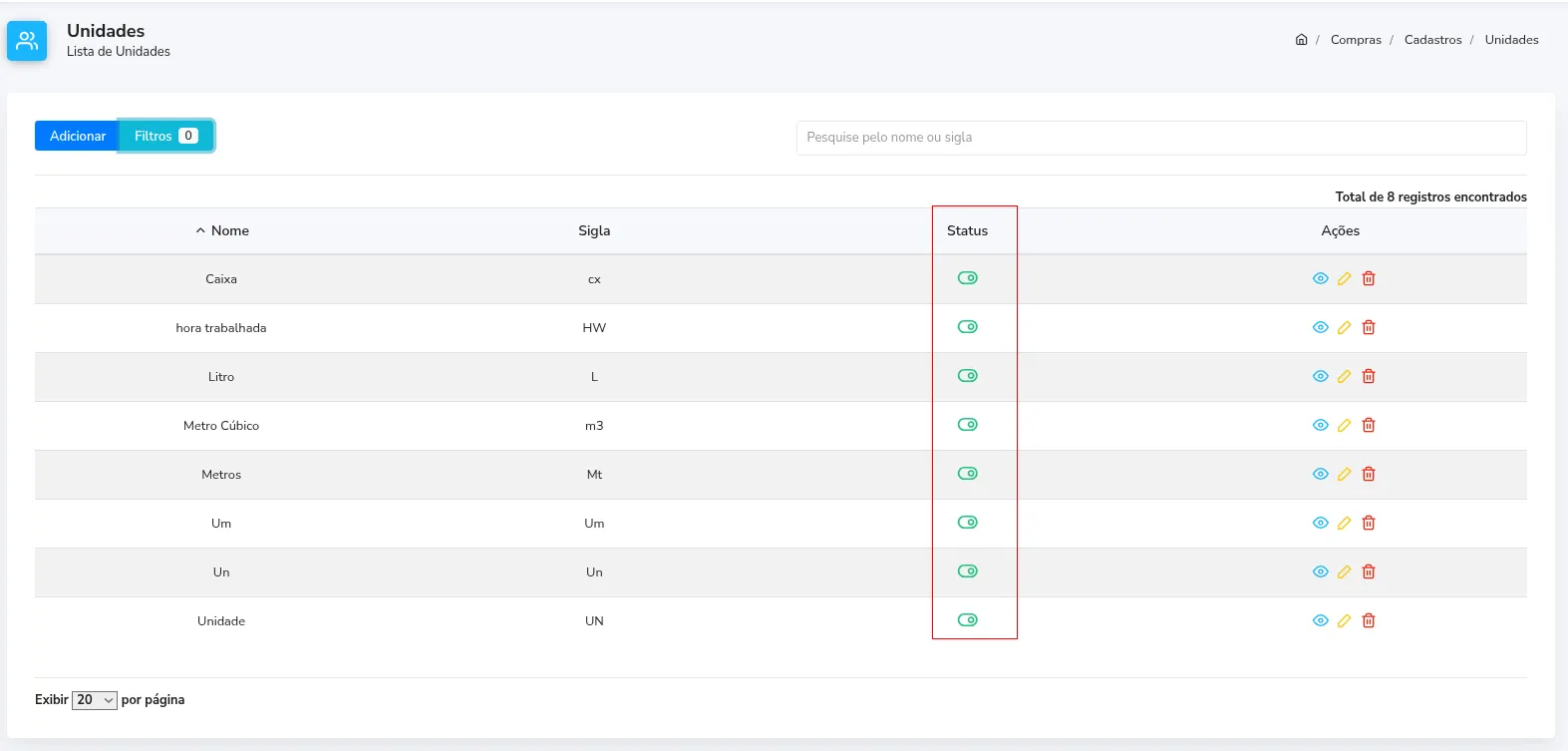Edit the Litro unit

1345,377
